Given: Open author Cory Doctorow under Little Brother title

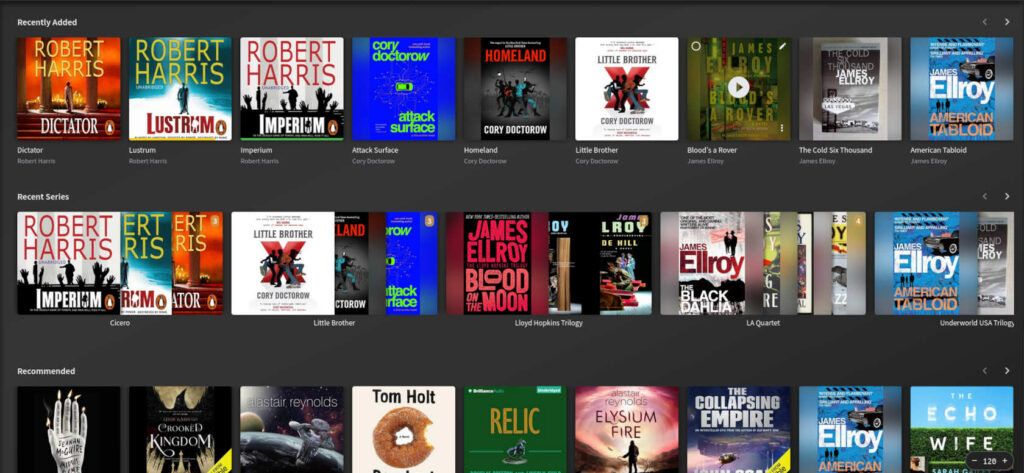Looking at the screenshot, I should pos(597,161).
